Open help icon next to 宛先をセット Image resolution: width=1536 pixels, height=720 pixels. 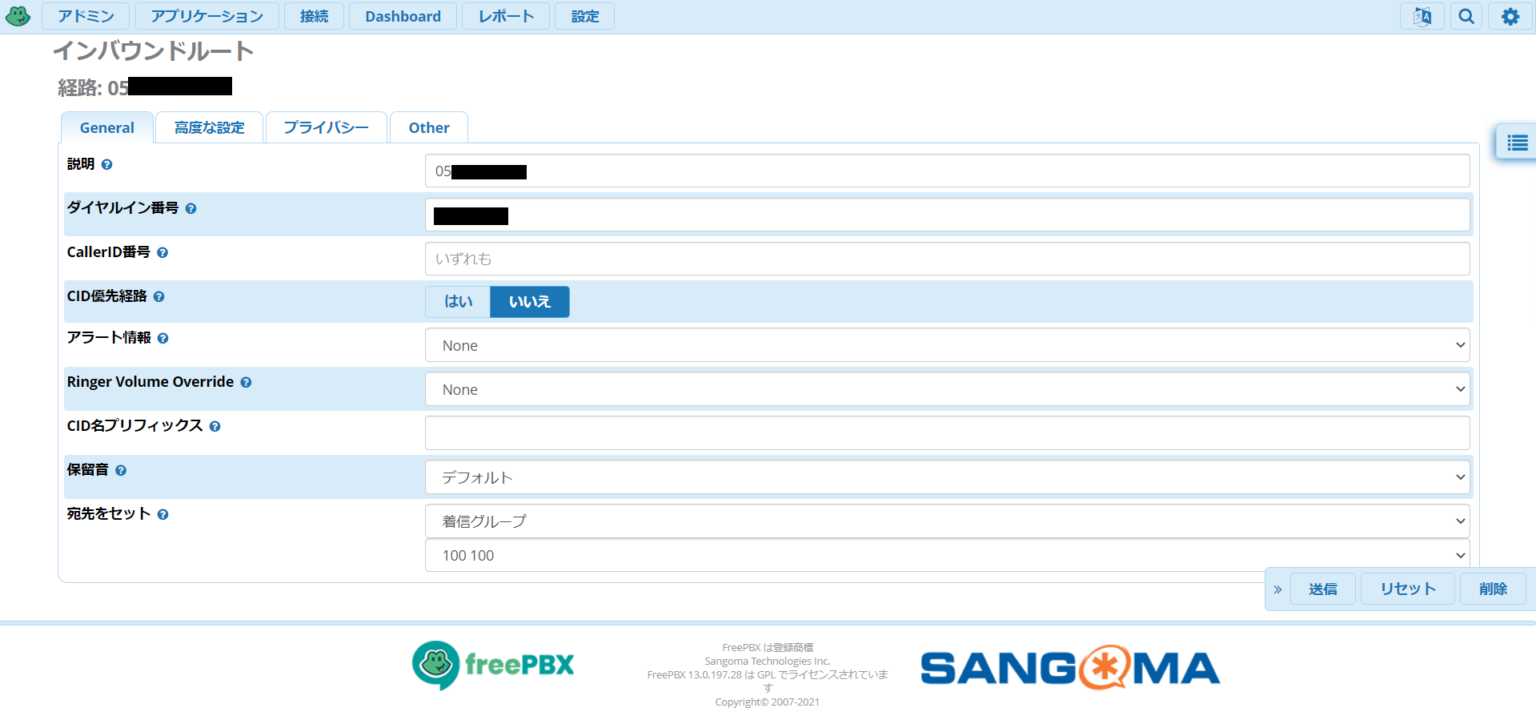tap(162, 514)
